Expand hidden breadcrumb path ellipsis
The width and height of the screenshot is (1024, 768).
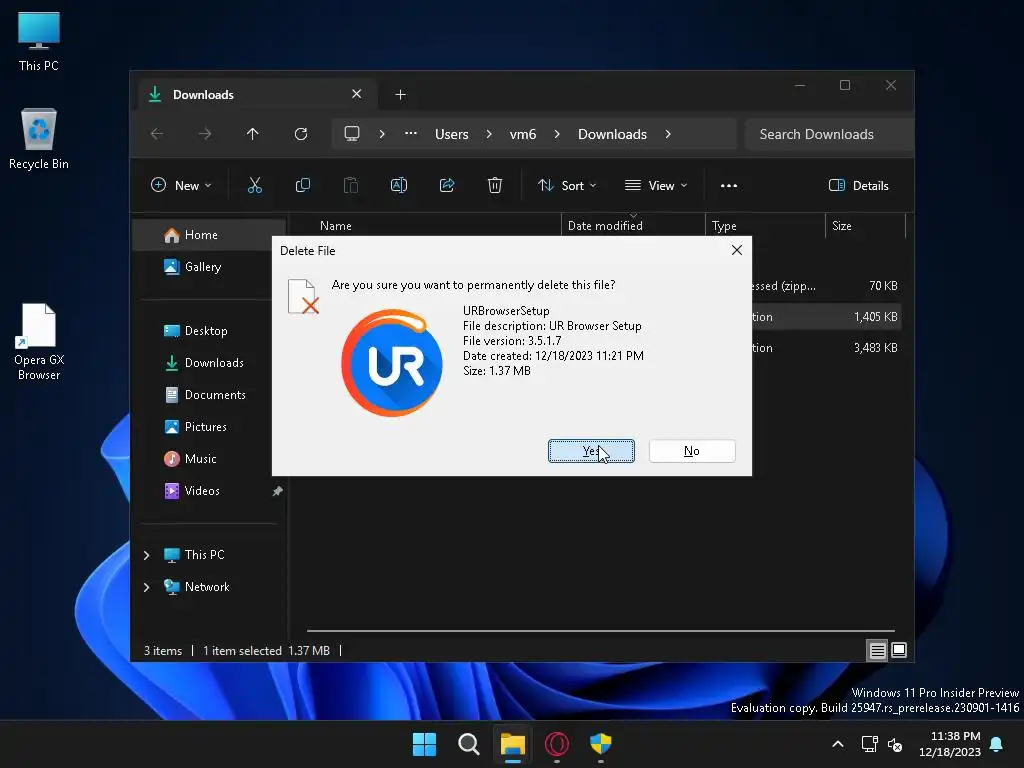click(411, 134)
